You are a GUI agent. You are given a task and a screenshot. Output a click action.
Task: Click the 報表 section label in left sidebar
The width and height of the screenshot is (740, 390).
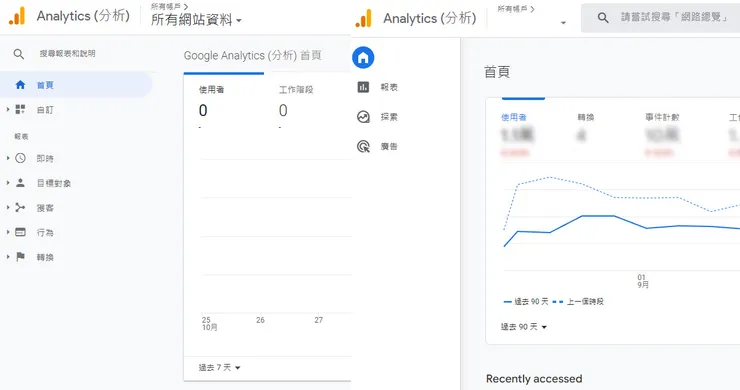coord(21,136)
